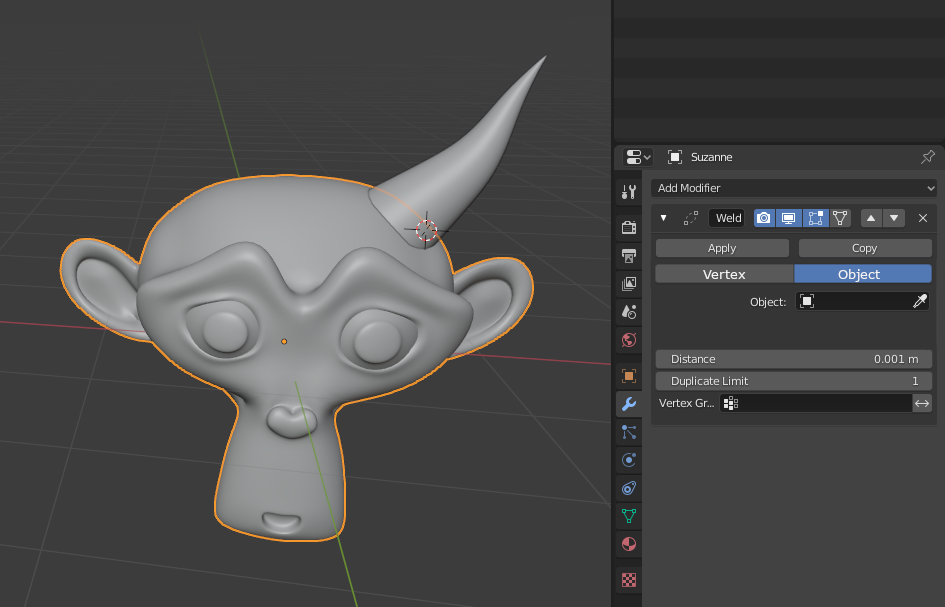This screenshot has width=945, height=607.
Task: Open the Render properties tab
Action: 629,227
